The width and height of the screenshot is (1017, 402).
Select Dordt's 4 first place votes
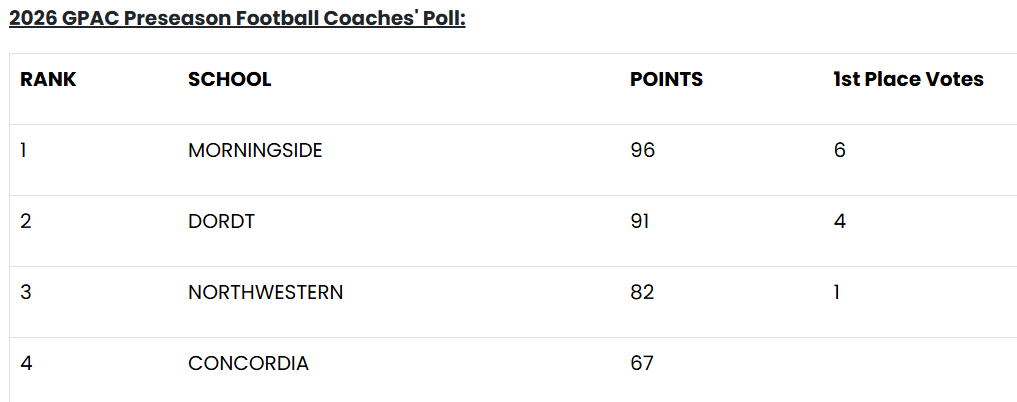point(840,222)
